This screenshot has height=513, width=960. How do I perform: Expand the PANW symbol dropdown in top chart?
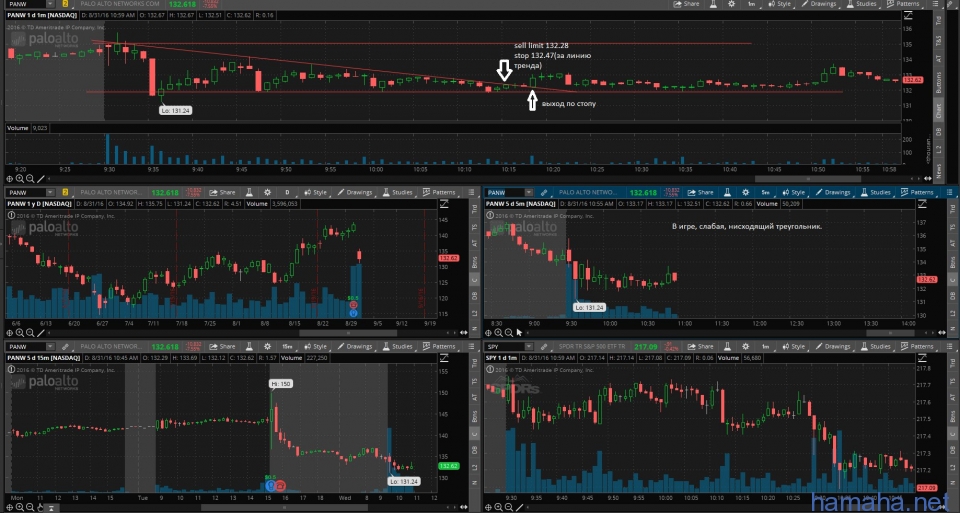50,4
